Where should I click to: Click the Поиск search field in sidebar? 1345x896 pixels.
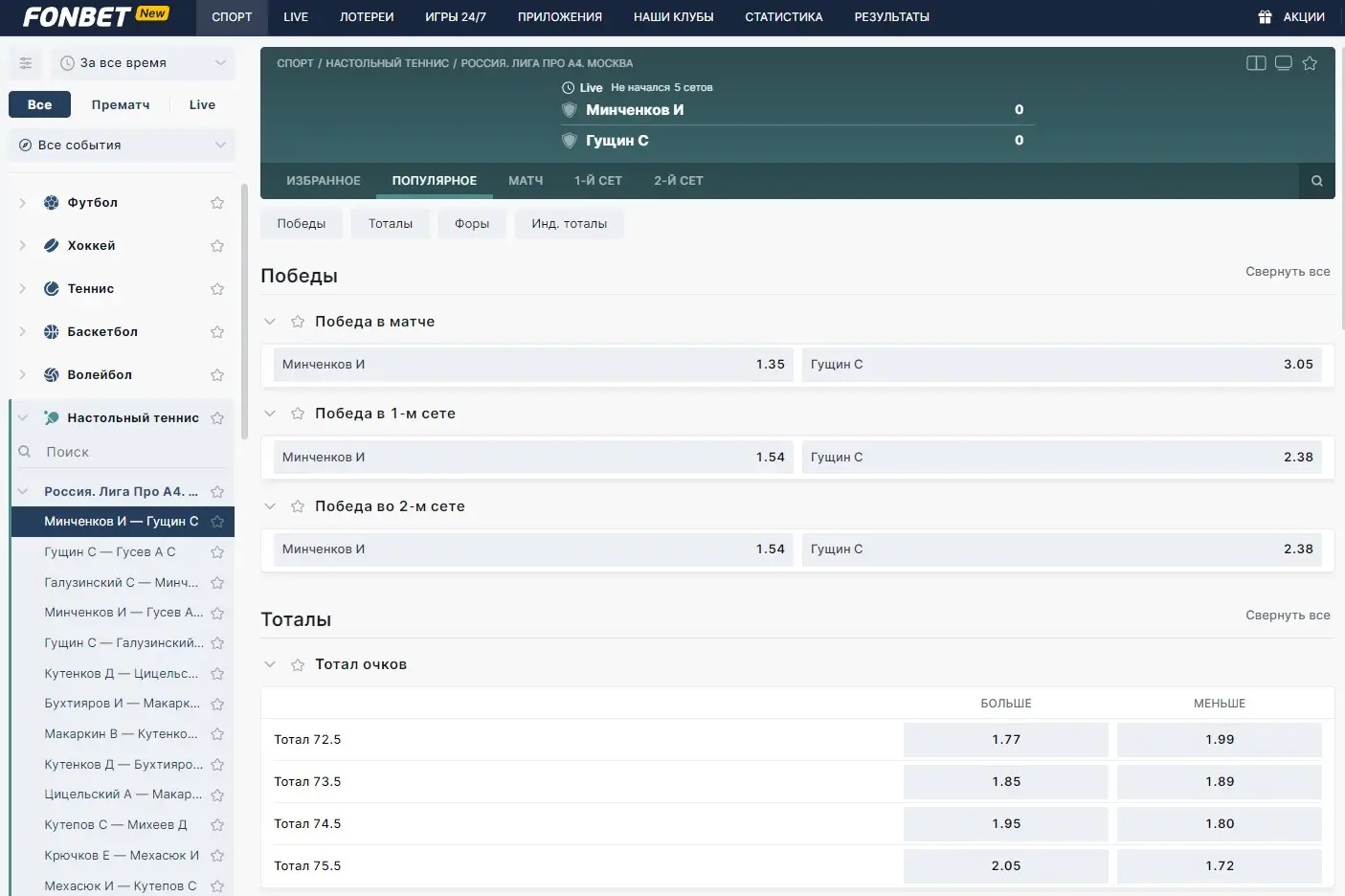124,452
